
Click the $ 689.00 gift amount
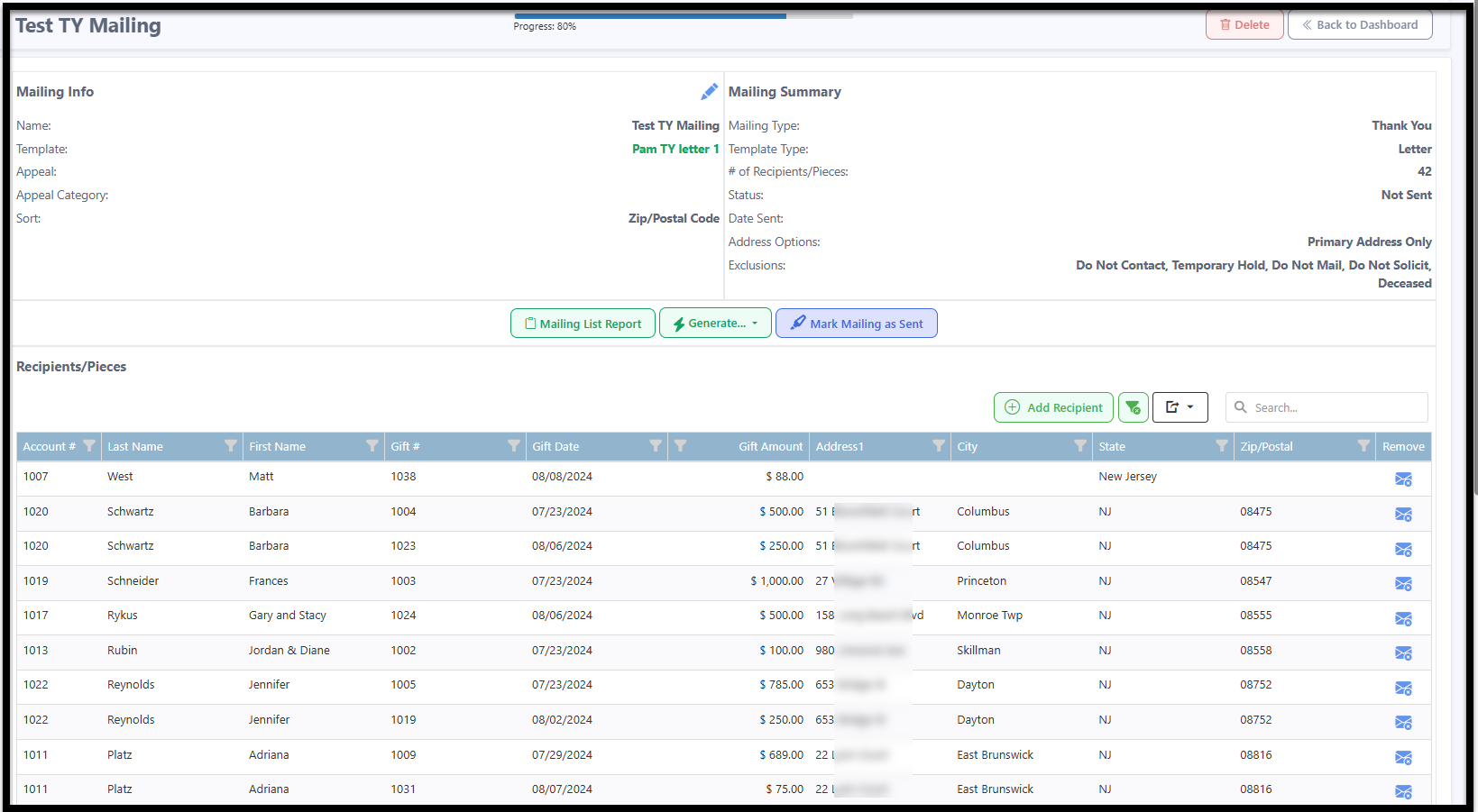click(781, 755)
